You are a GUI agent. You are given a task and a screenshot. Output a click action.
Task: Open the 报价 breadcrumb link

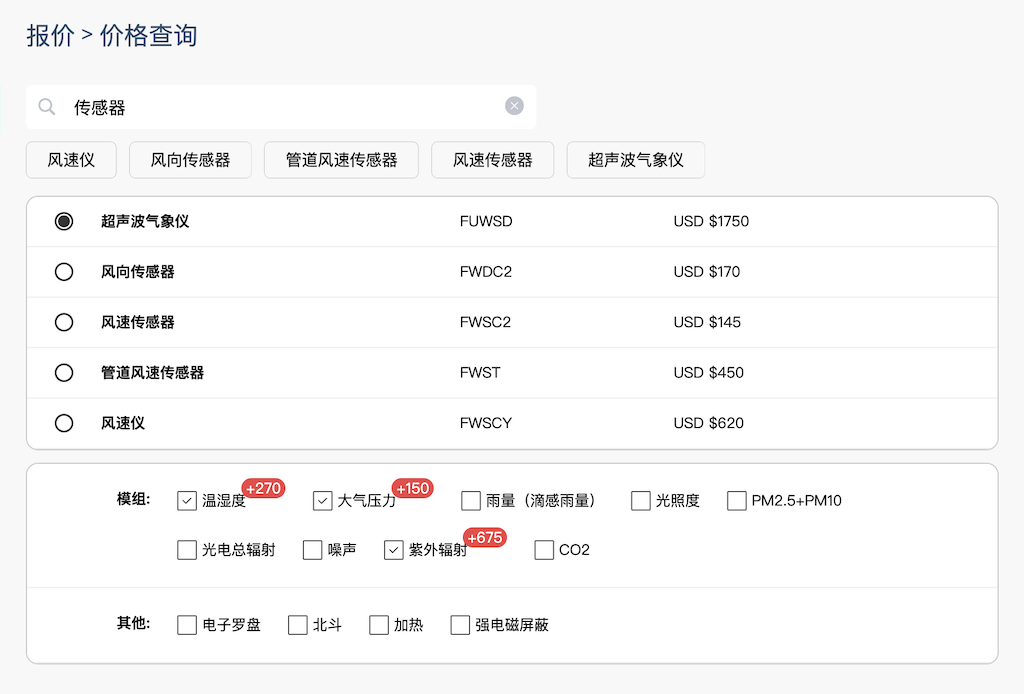[47, 35]
